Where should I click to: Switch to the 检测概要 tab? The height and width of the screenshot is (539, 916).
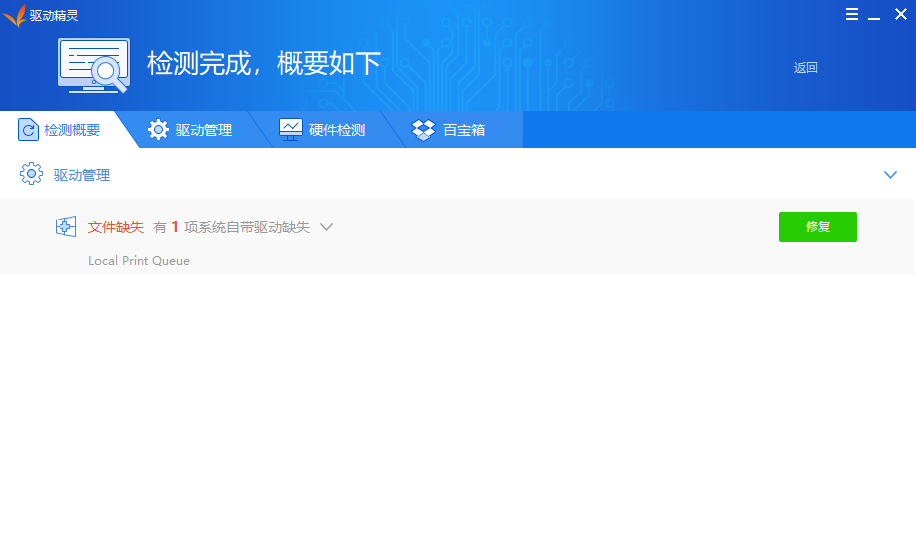pos(60,130)
